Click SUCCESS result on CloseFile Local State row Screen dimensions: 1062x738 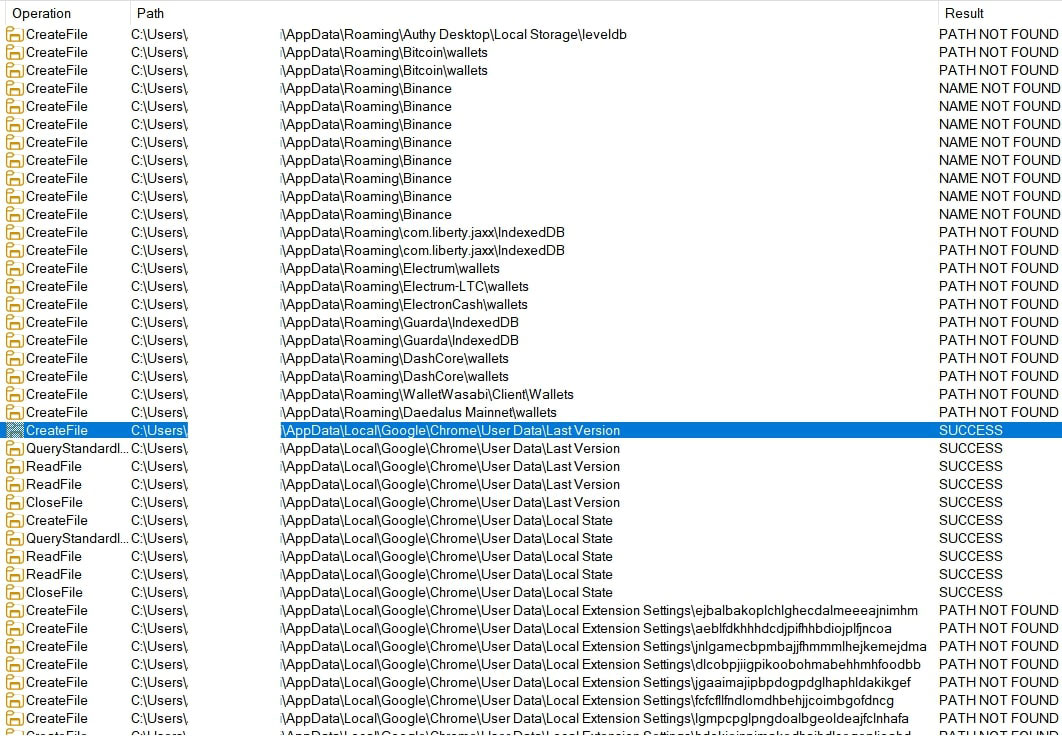click(x=971, y=592)
